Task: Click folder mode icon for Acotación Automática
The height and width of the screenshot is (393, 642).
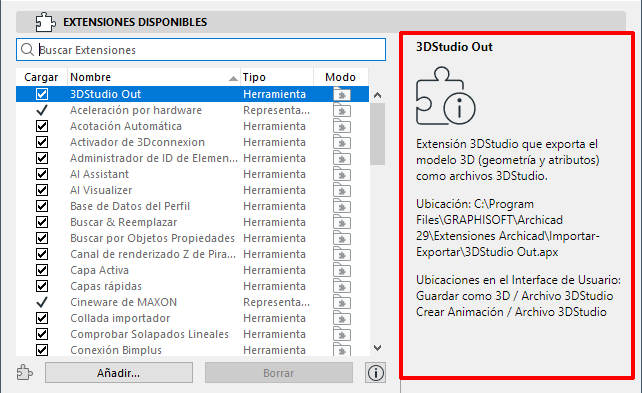Action: click(x=342, y=126)
